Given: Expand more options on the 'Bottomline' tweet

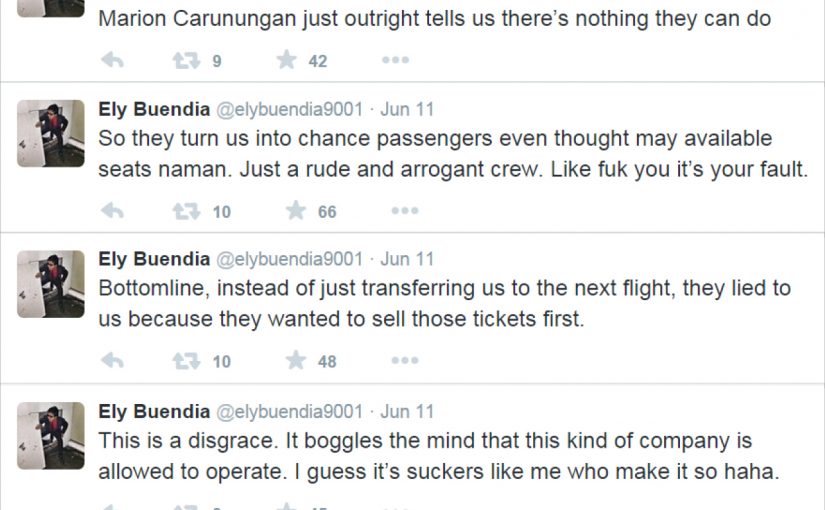Looking at the screenshot, I should [404, 361].
